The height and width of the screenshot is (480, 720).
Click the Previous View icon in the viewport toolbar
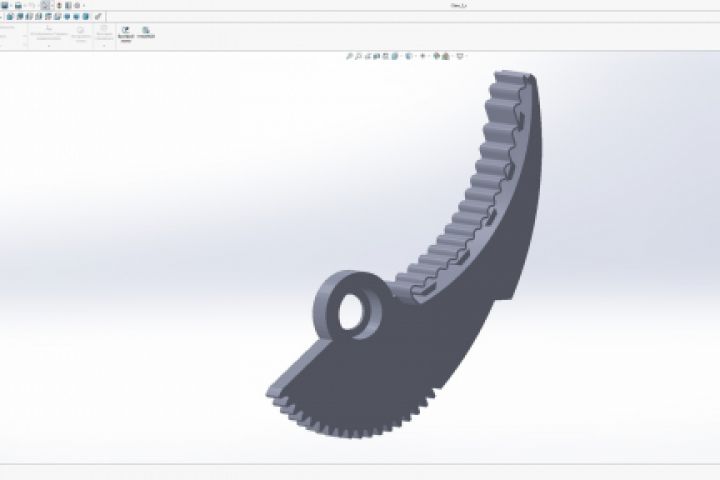point(368,56)
